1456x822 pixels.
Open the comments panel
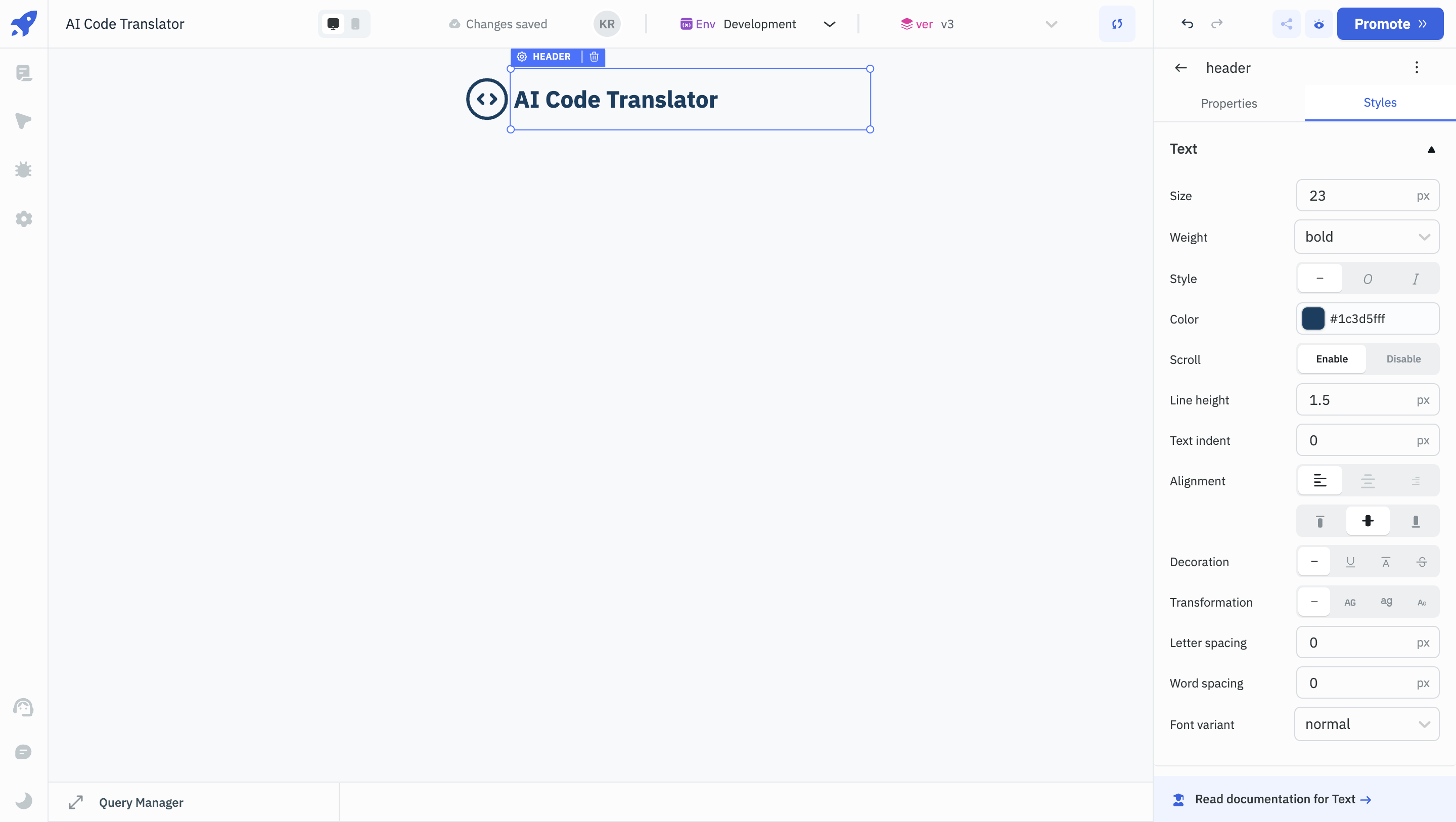23,752
